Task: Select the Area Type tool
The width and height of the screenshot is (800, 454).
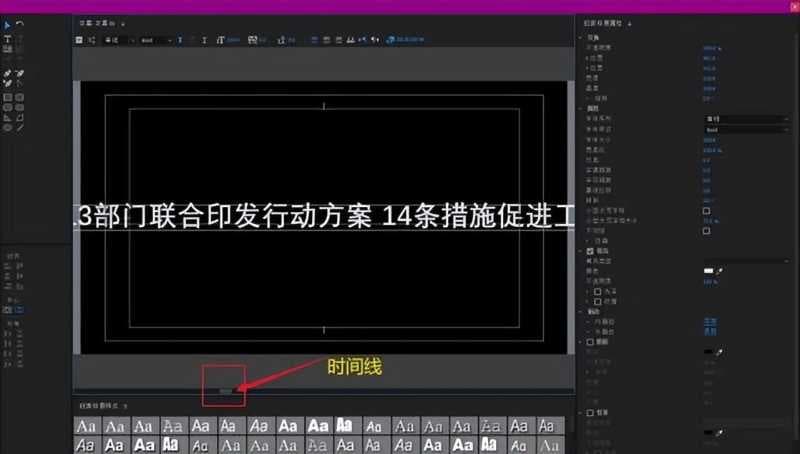Action: [x=7, y=49]
